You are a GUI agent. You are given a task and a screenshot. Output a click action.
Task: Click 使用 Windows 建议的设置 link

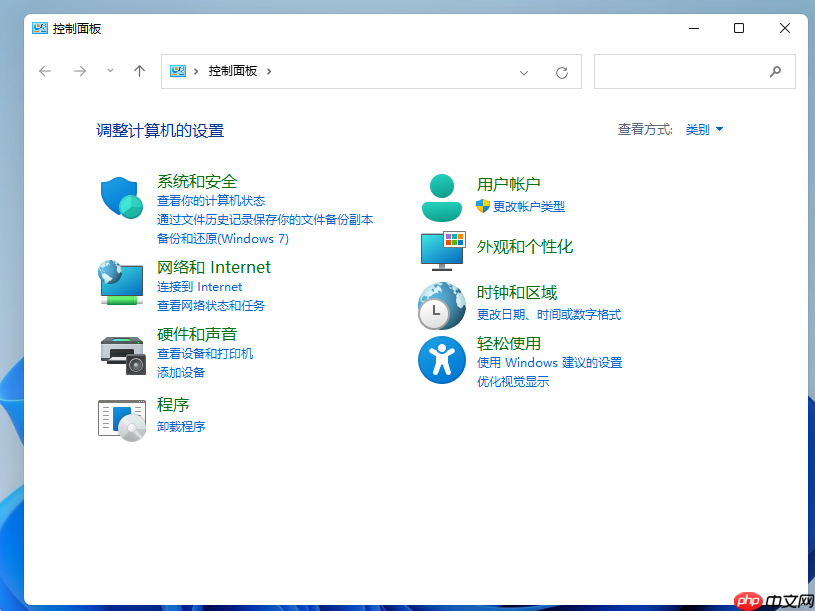pyautogui.click(x=549, y=363)
